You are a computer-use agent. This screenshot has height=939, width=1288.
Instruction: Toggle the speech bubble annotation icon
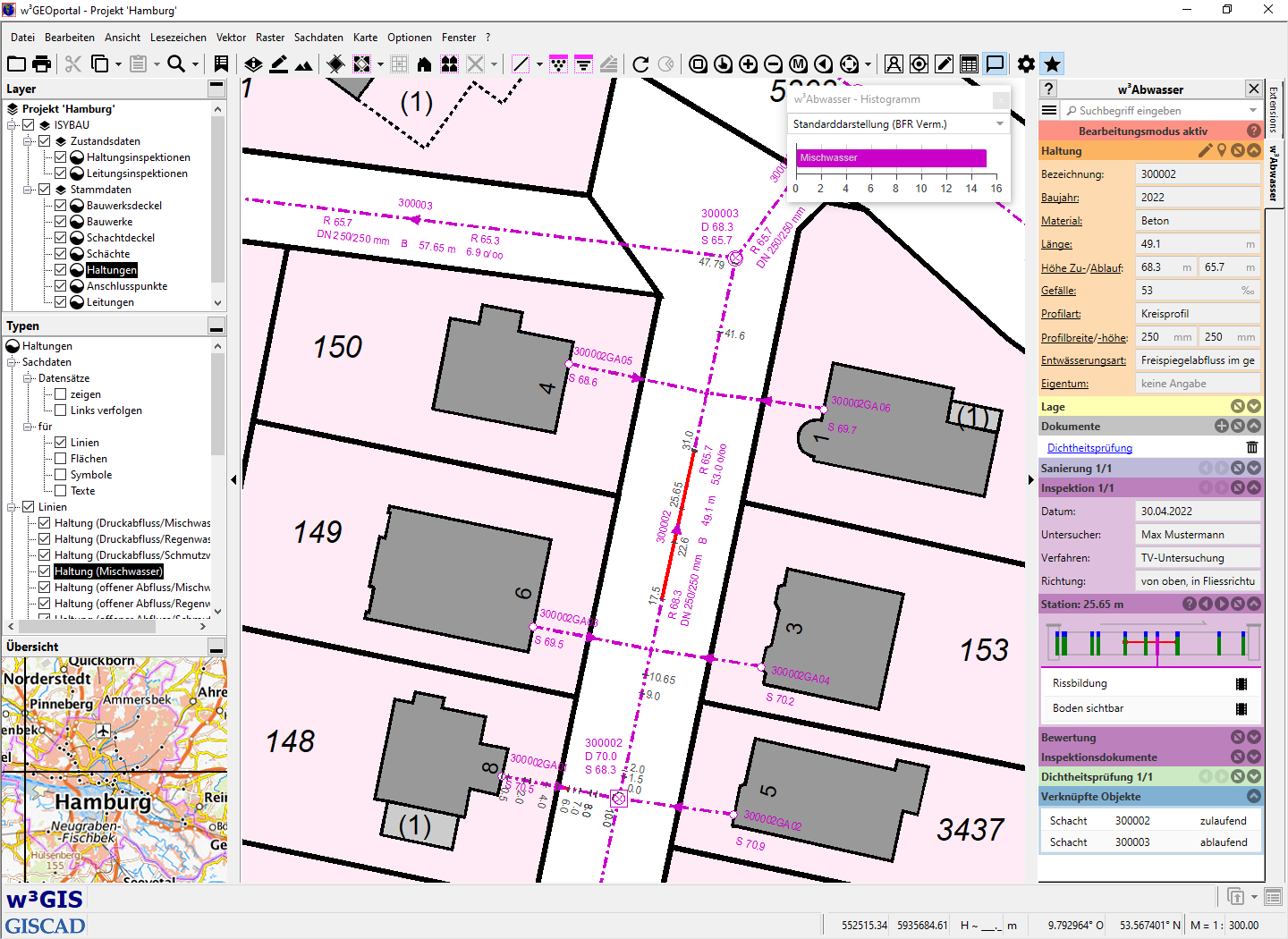995,63
